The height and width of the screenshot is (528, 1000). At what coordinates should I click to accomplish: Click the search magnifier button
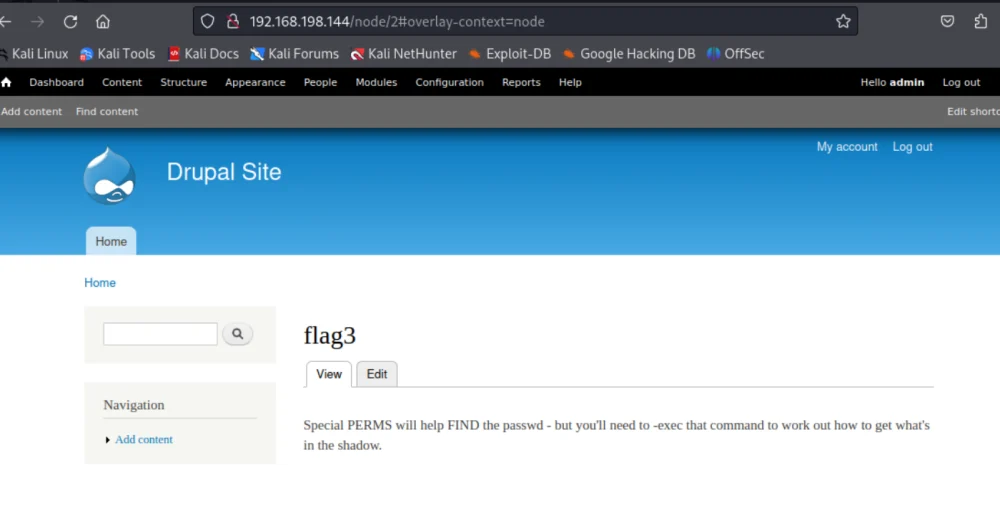coord(237,334)
